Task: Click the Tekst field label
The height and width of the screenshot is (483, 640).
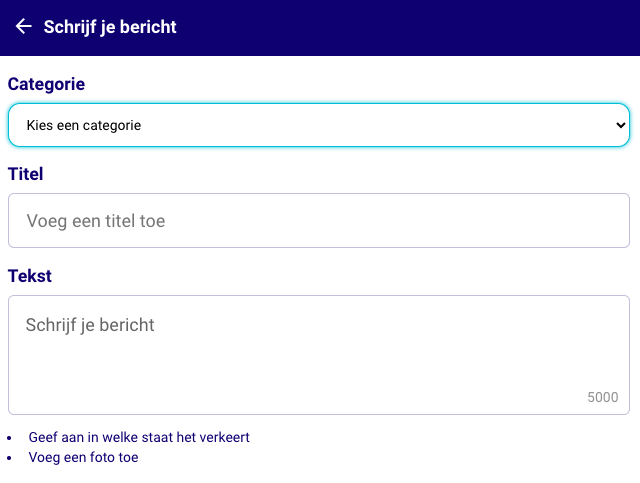Action: (x=30, y=276)
